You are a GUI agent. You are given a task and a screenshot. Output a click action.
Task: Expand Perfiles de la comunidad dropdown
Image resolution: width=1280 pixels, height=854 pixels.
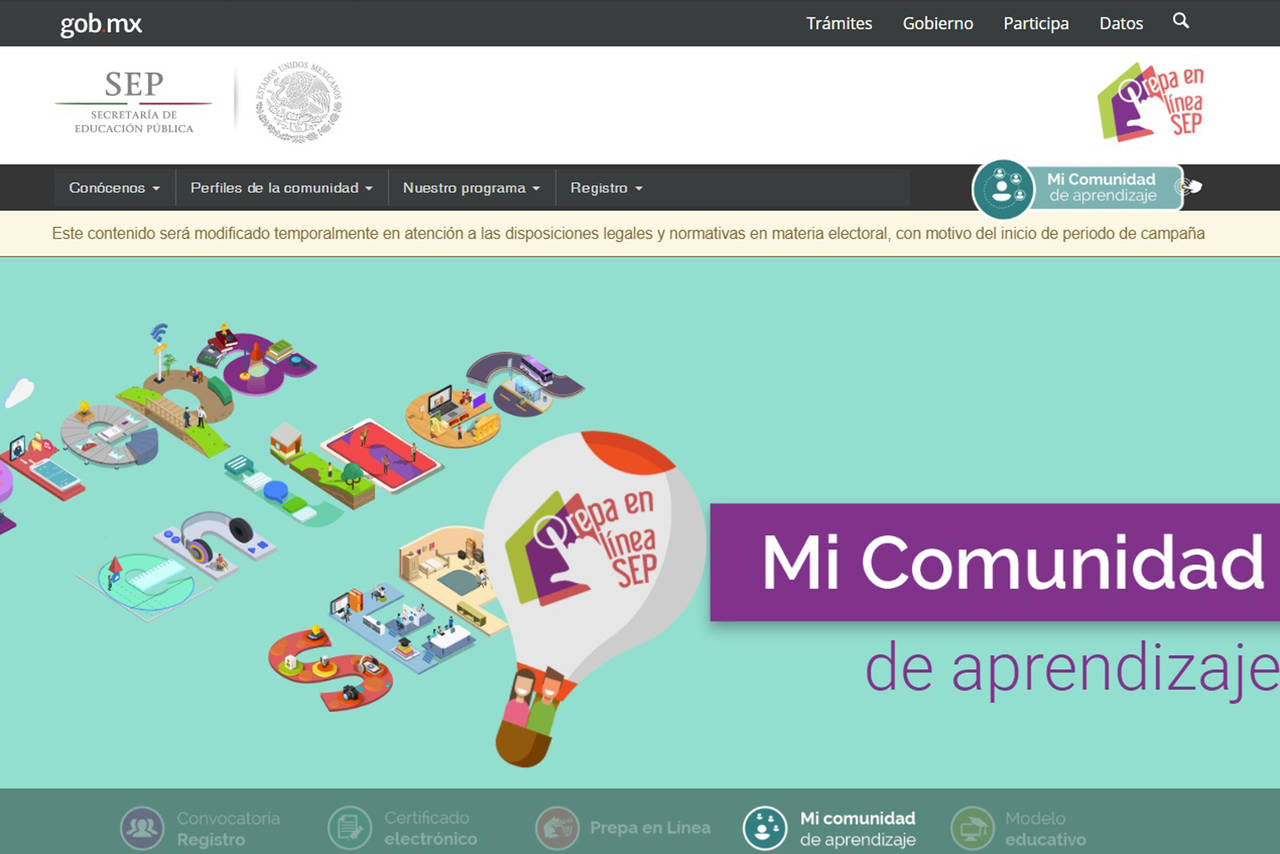(x=281, y=188)
